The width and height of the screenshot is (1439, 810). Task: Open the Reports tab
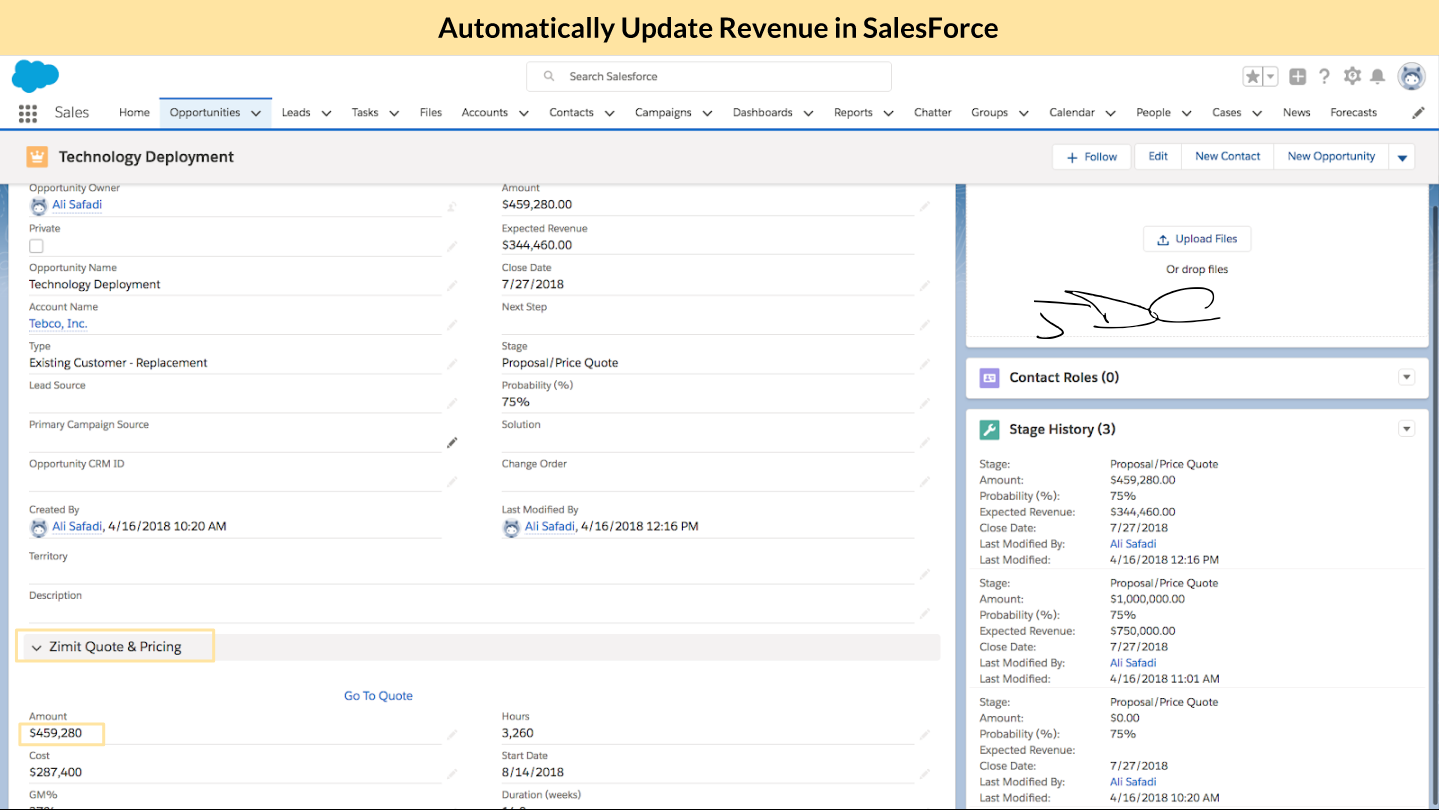coord(854,112)
